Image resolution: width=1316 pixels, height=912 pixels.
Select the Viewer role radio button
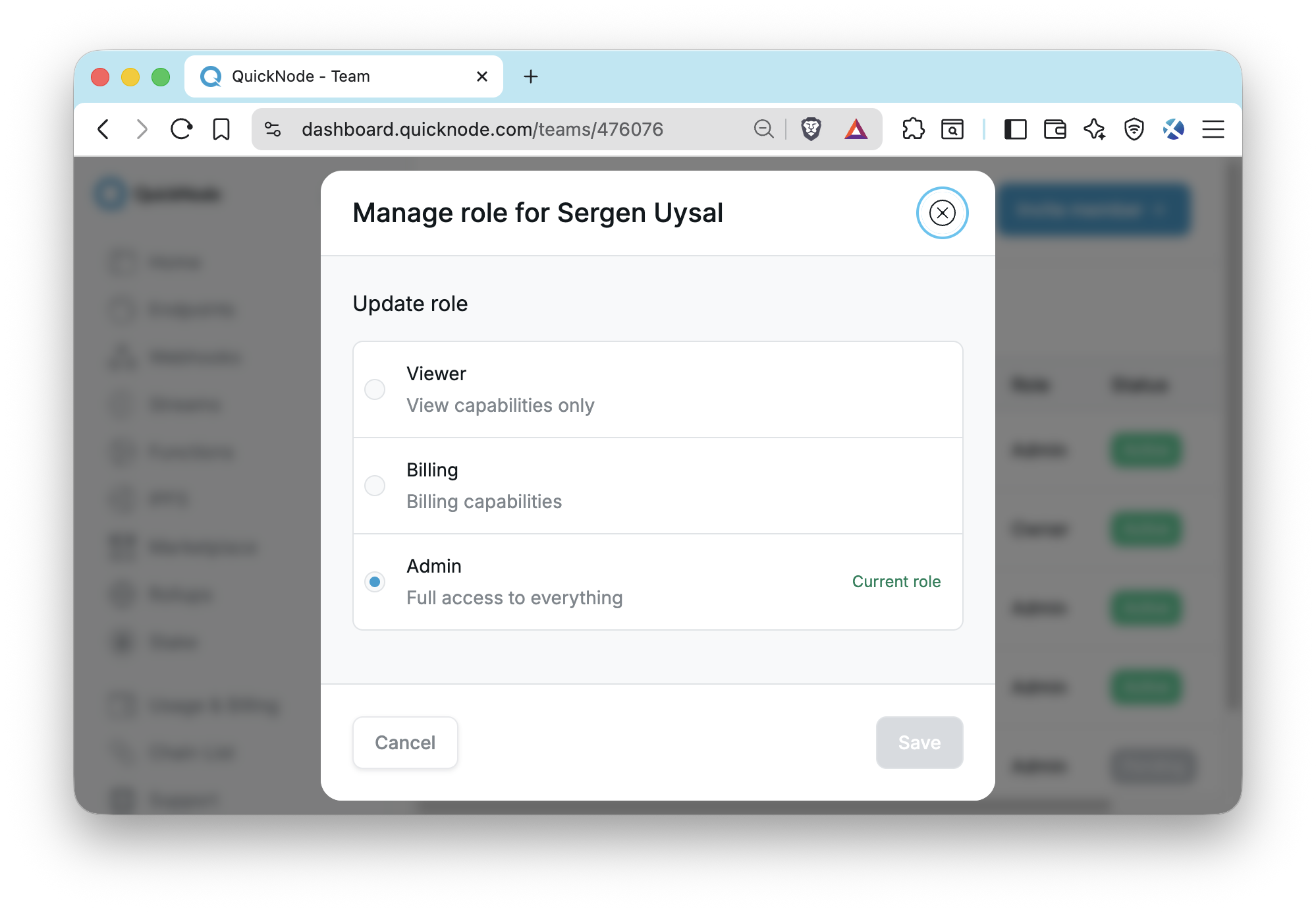pos(375,389)
